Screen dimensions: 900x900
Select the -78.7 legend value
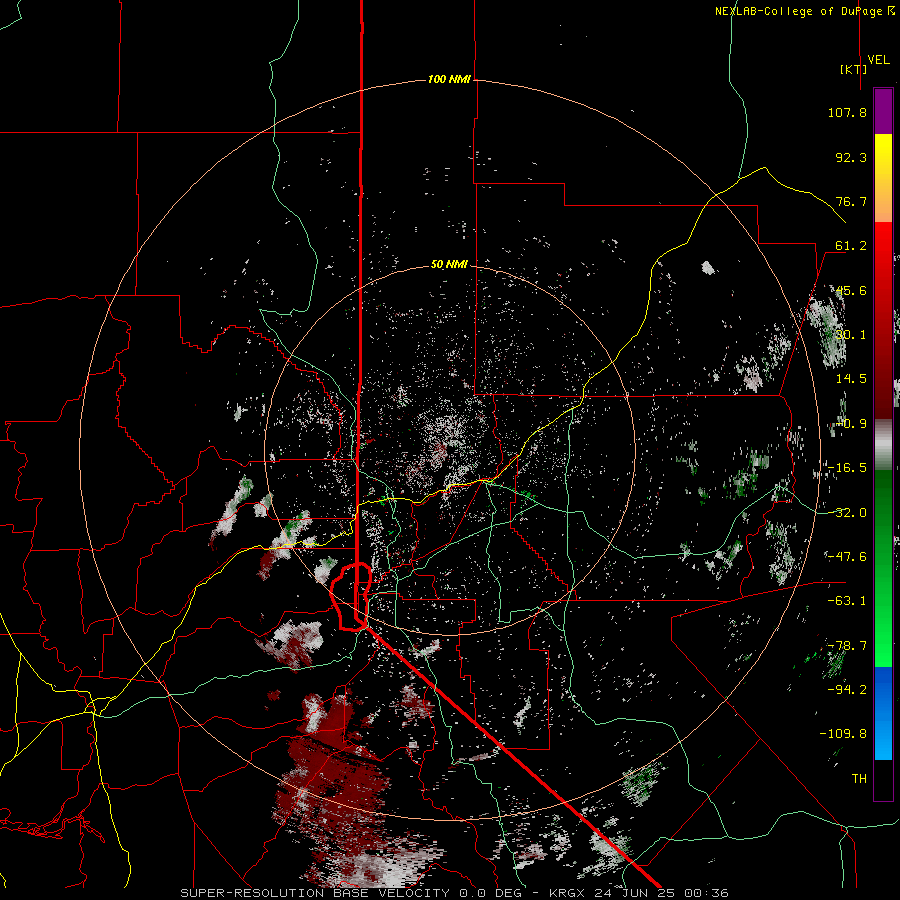(x=847, y=646)
